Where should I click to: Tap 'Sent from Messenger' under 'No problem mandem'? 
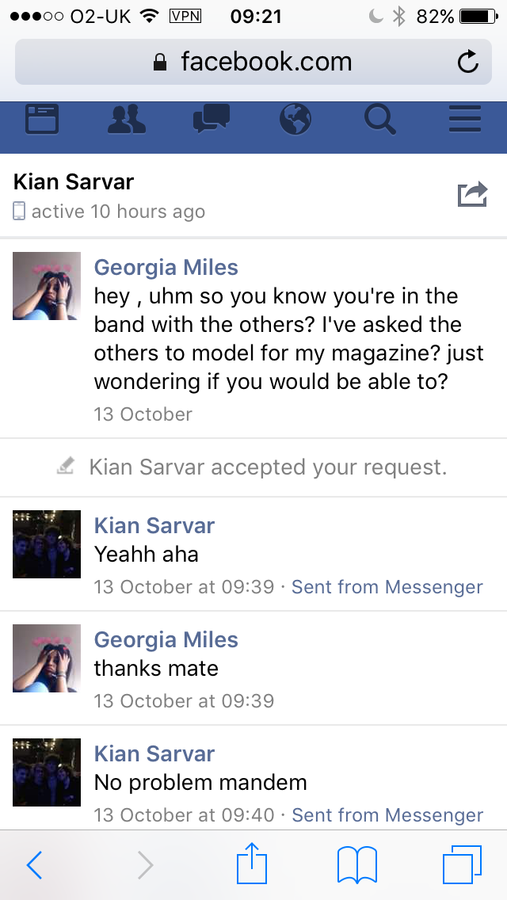pos(387,815)
